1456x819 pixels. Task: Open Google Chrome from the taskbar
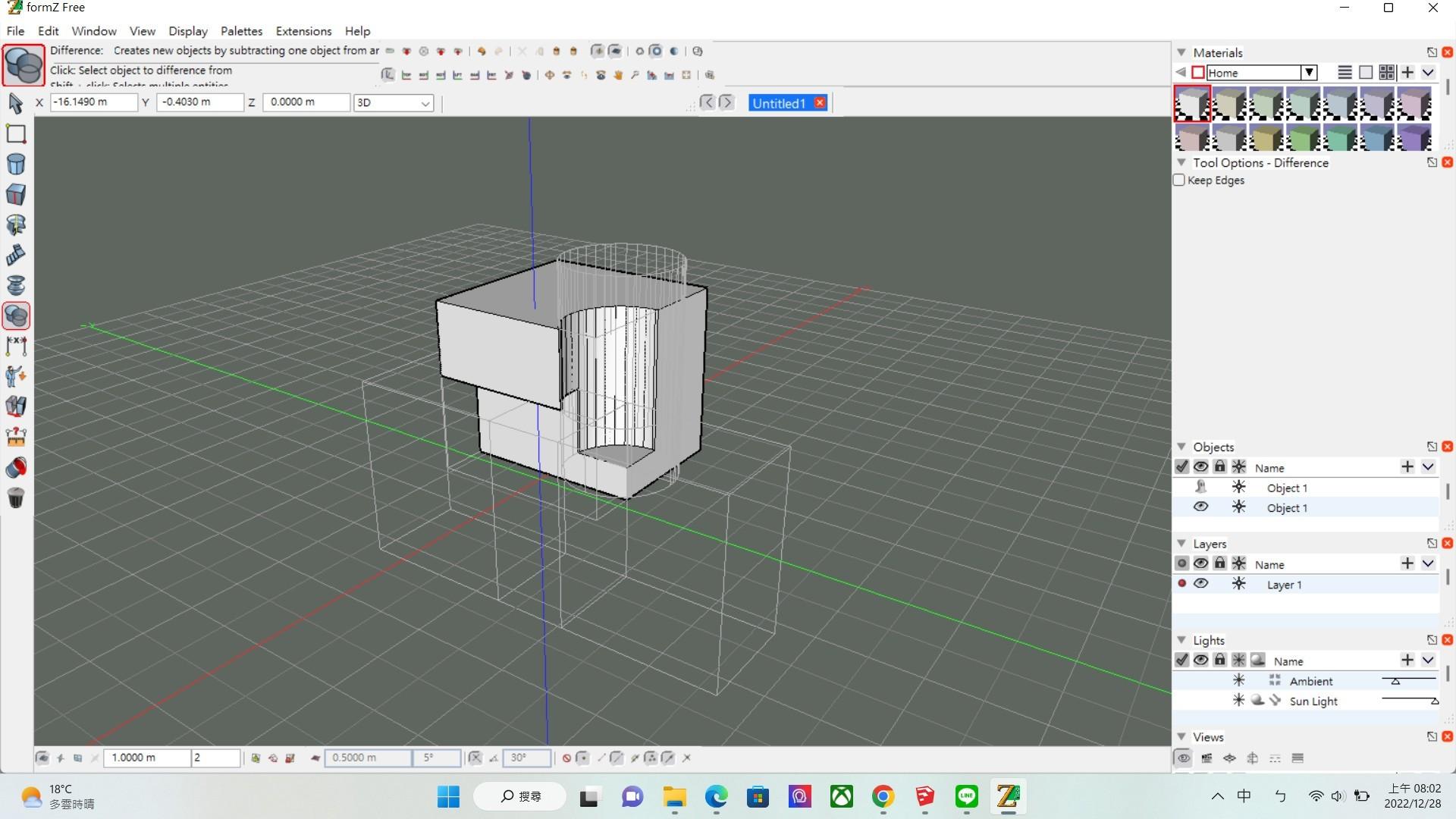(x=883, y=796)
